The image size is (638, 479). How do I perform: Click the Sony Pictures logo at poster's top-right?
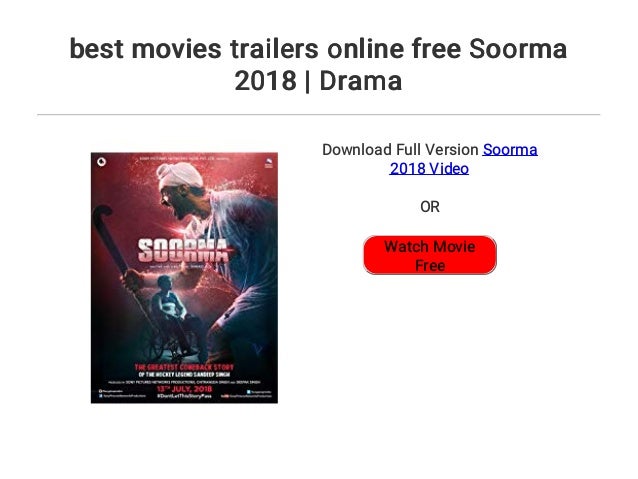[269, 163]
